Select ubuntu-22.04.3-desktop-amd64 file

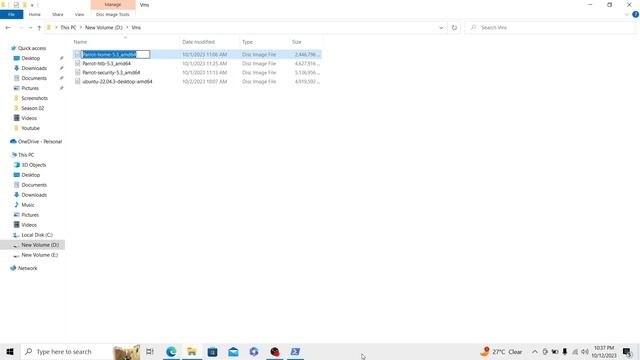point(117,81)
